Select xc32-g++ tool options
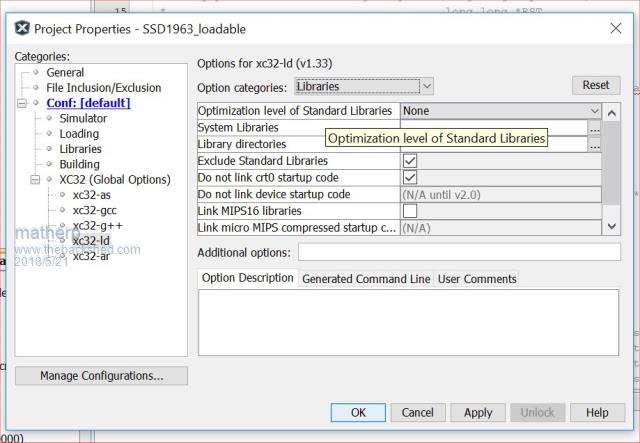 [98, 225]
